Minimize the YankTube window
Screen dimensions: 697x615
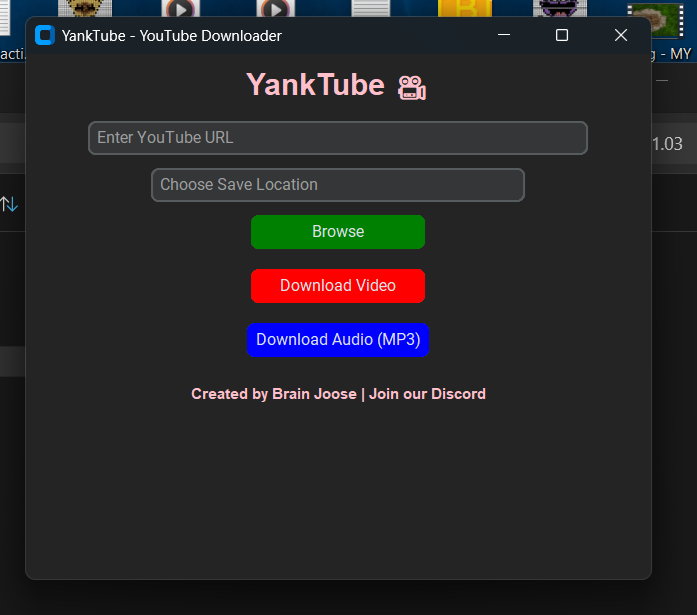(504, 35)
